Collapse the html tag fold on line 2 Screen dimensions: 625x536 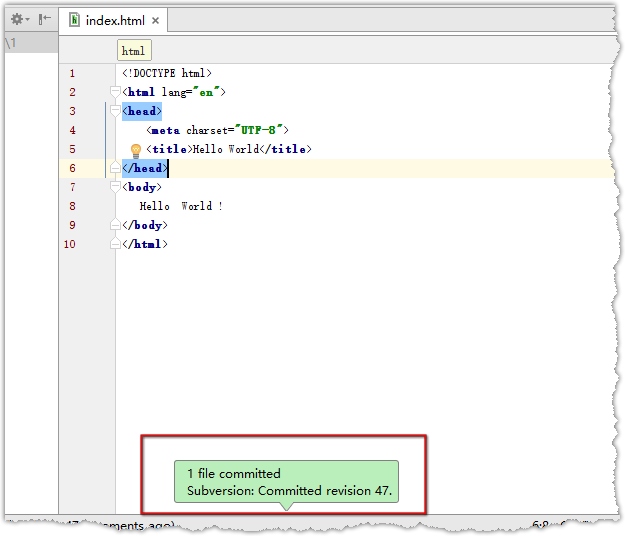tap(115, 92)
